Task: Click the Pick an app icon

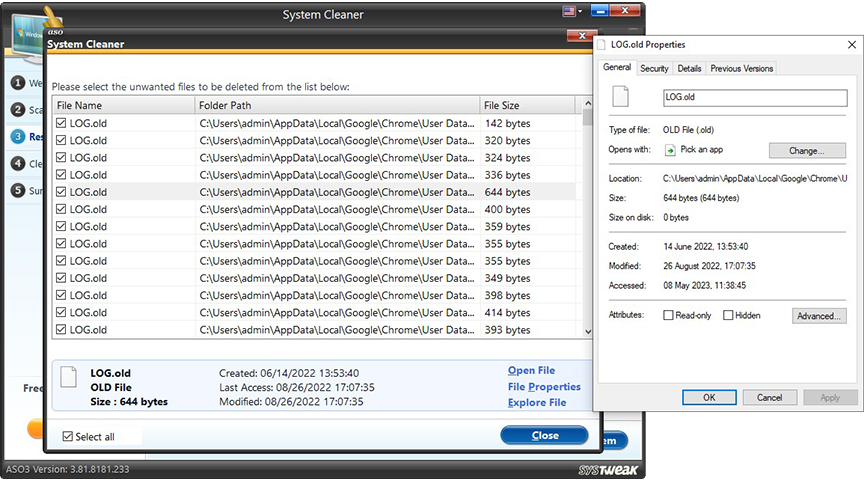Action: (670, 150)
